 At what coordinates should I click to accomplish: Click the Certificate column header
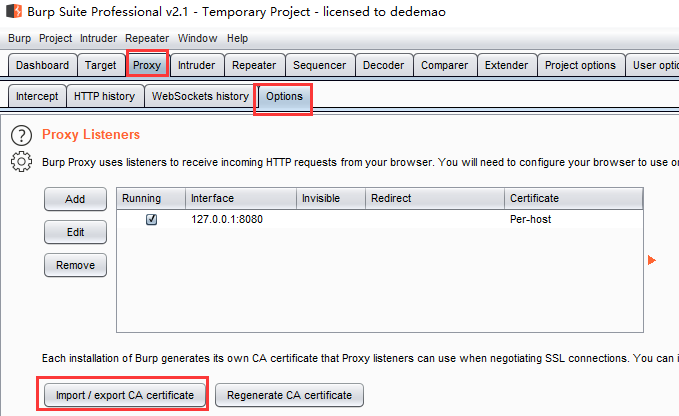click(x=574, y=198)
